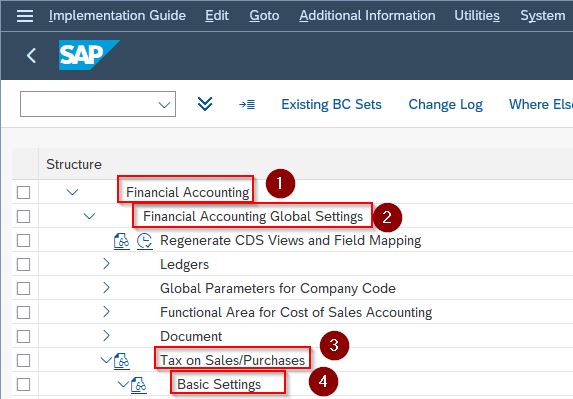Tick the checkbox for the Document row

tap(23, 337)
